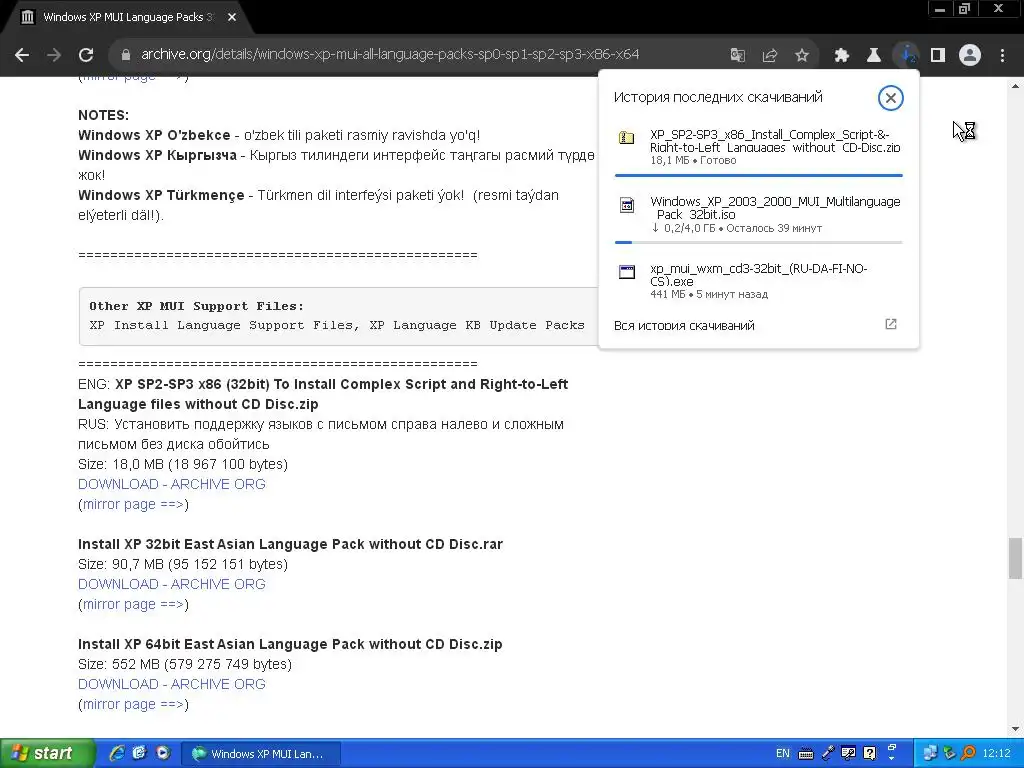Screen dimensions: 1024x768
Task: Open the translate page icon
Action: click(737, 55)
